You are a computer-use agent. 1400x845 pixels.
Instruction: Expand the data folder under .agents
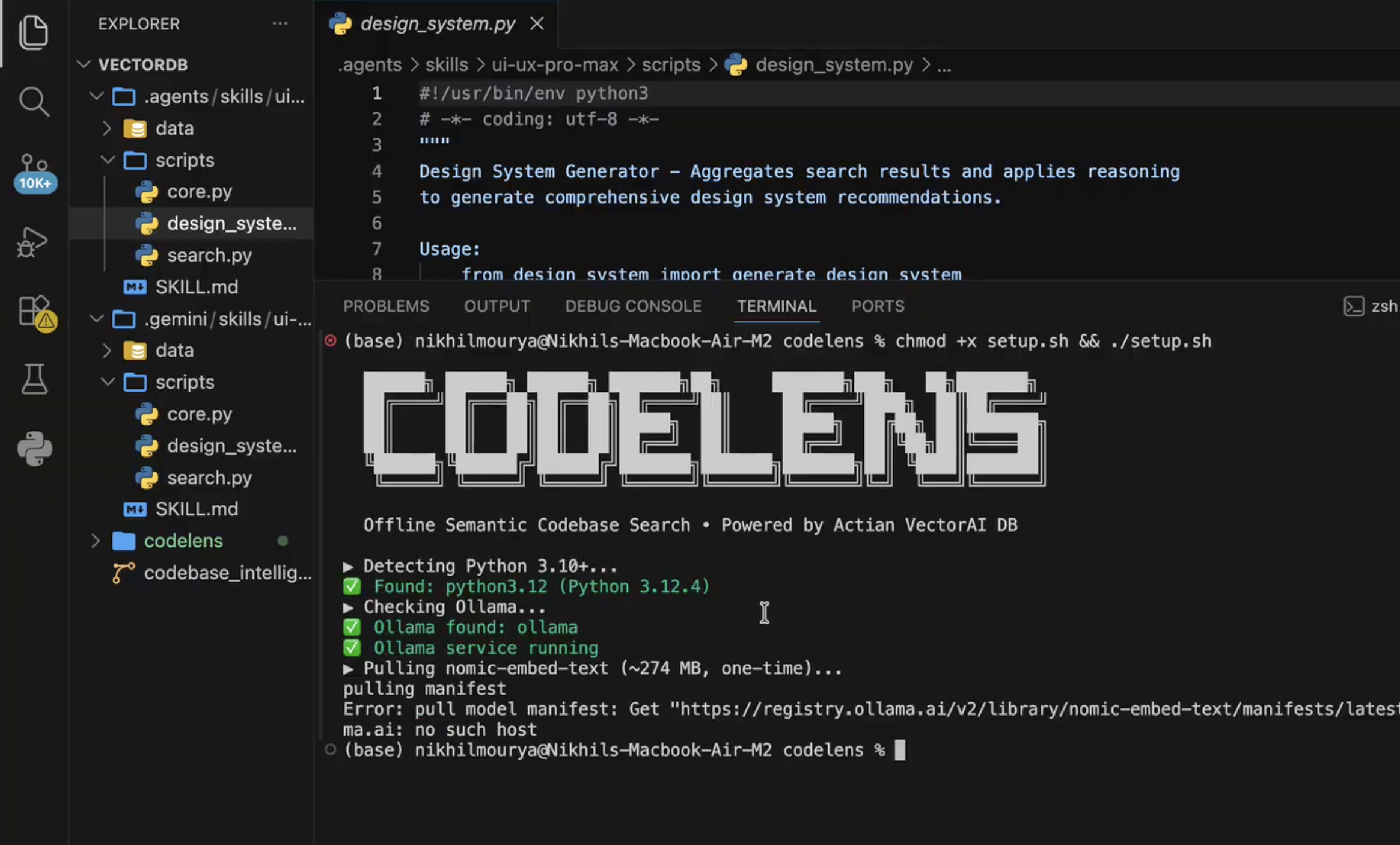(x=107, y=128)
